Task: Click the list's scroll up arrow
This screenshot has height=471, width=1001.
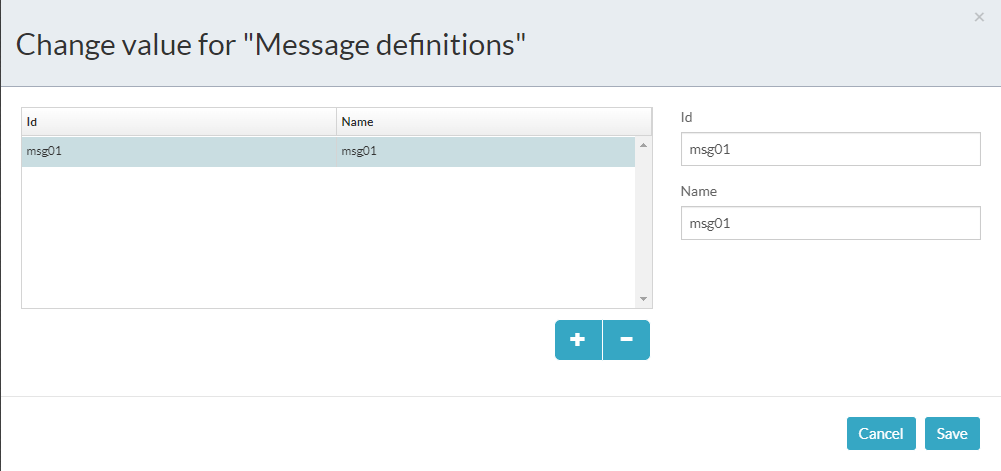Action: (643, 146)
